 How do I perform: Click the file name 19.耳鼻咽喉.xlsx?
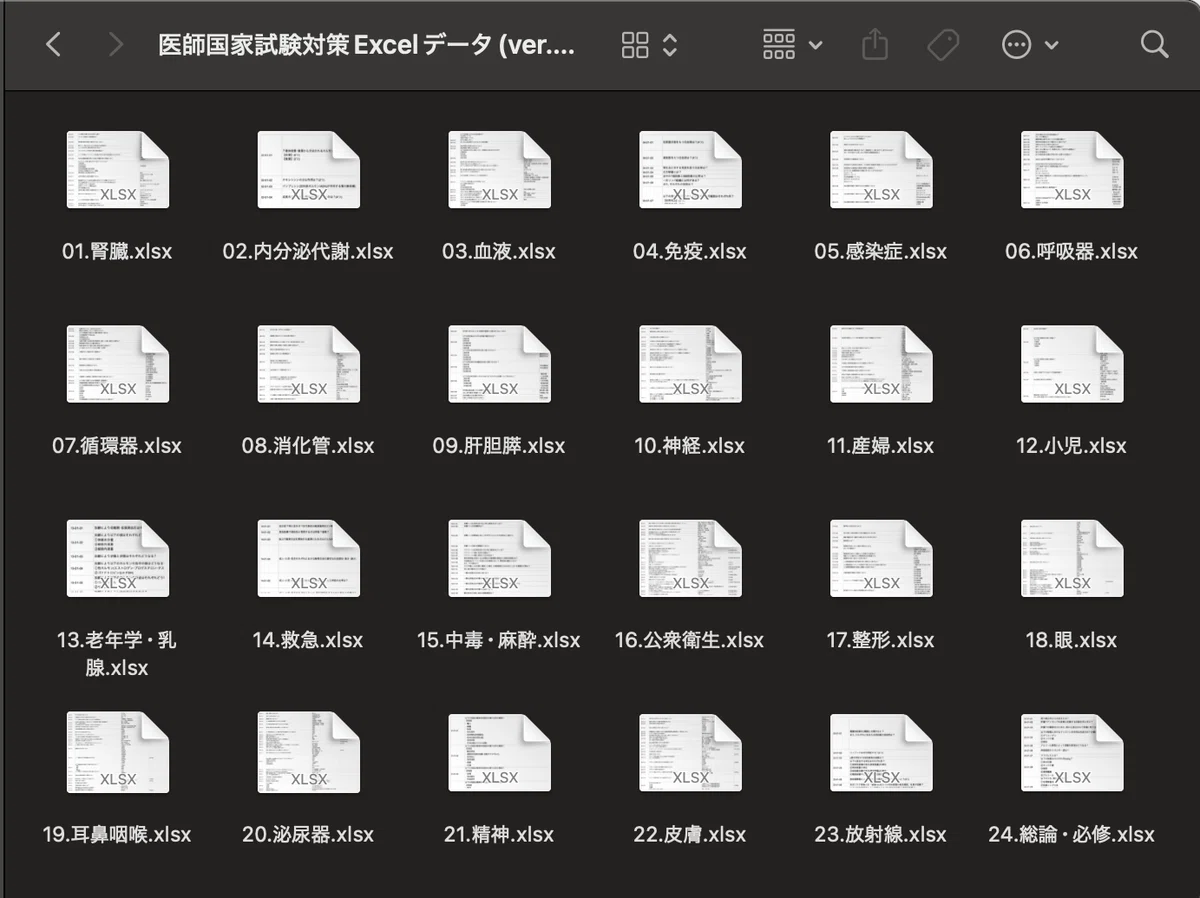[117, 834]
